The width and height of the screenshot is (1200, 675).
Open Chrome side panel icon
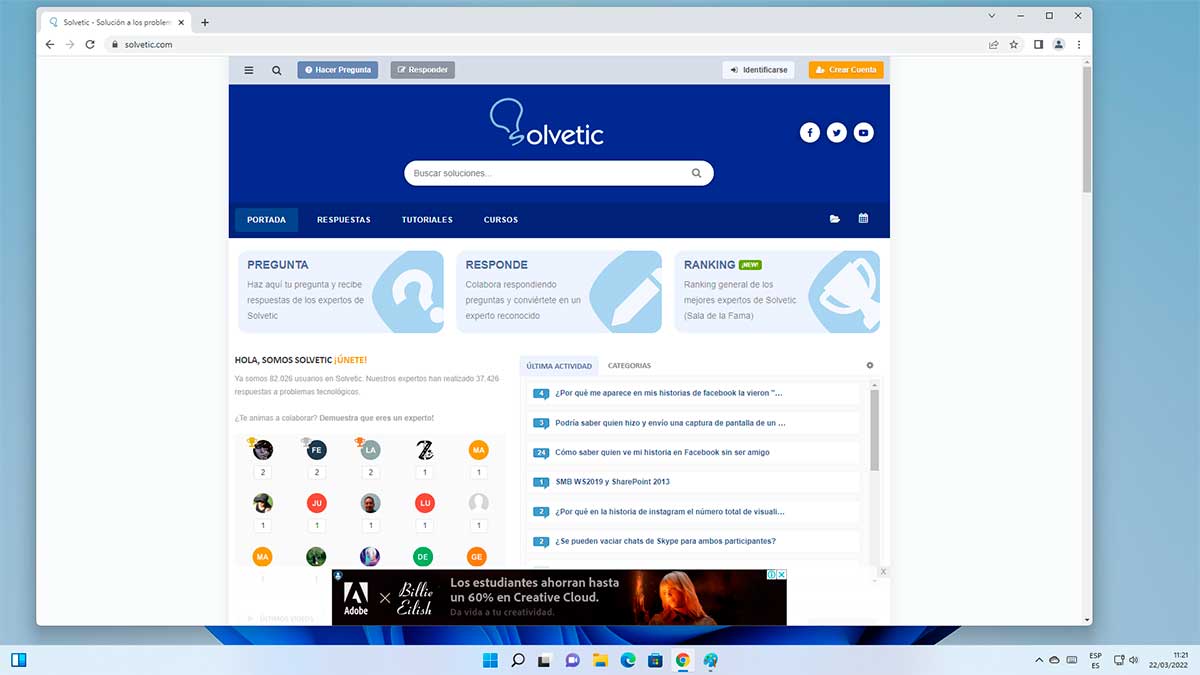(x=1038, y=44)
